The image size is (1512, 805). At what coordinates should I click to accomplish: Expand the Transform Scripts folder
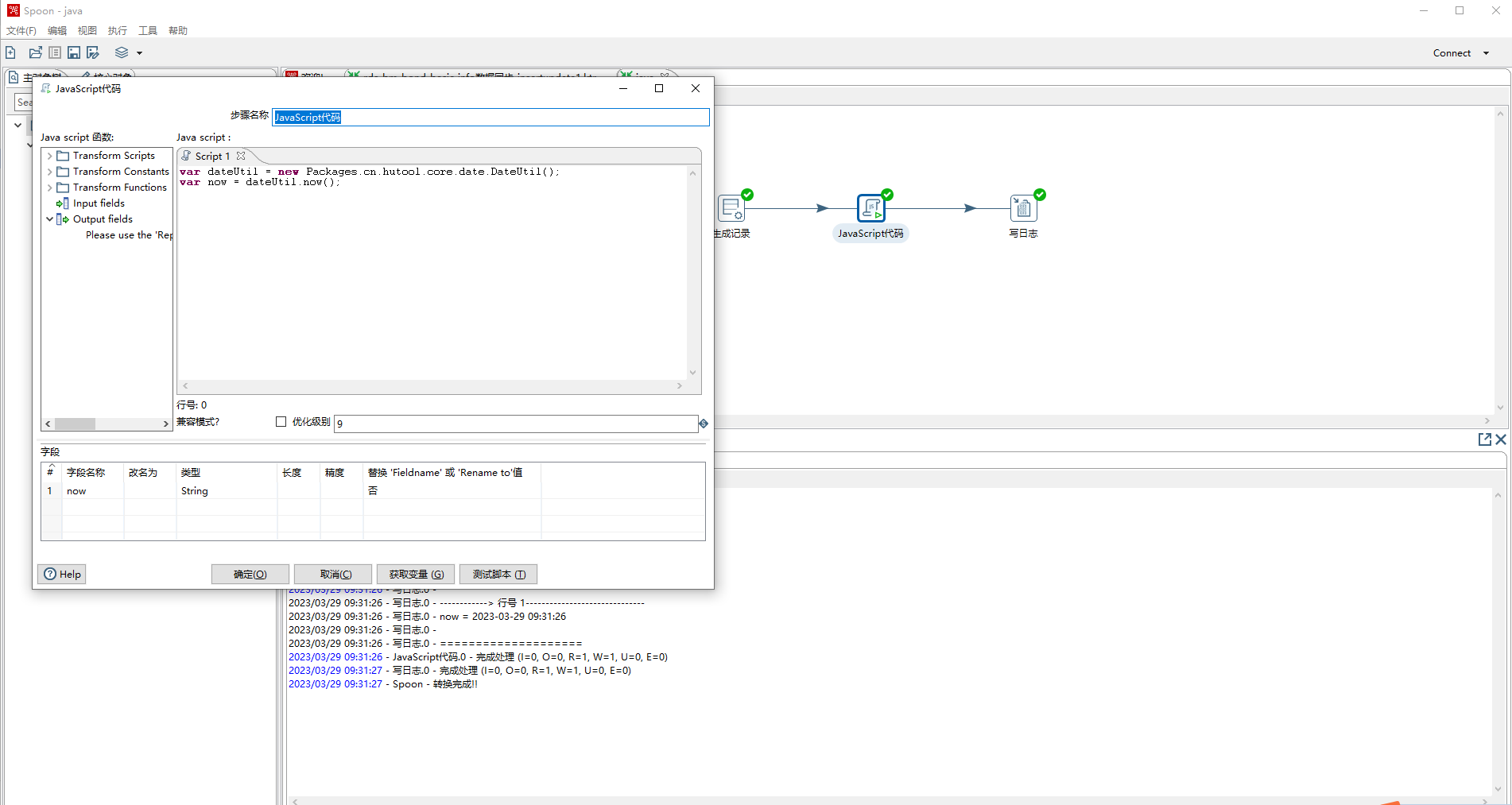[x=50, y=155]
